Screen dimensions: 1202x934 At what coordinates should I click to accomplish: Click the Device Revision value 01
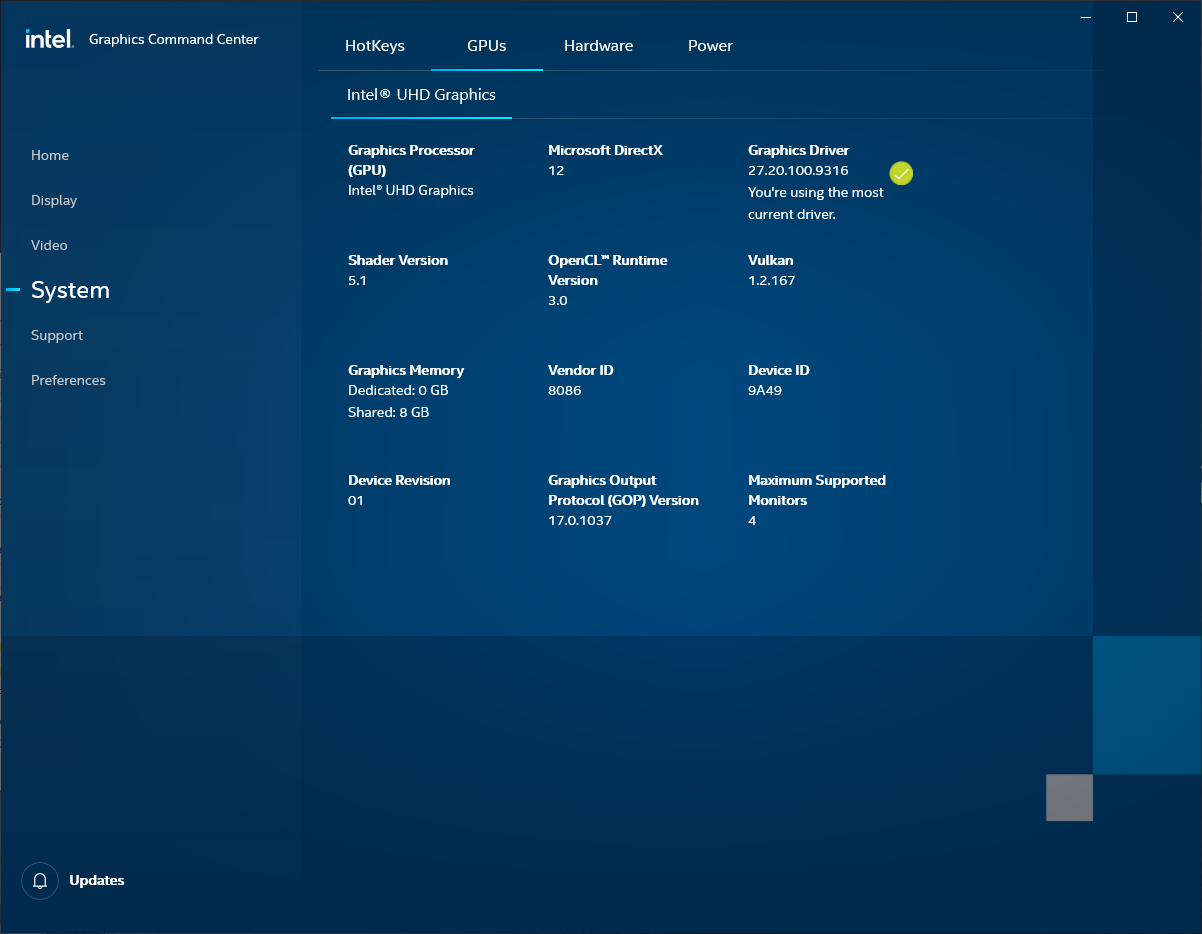[356, 500]
